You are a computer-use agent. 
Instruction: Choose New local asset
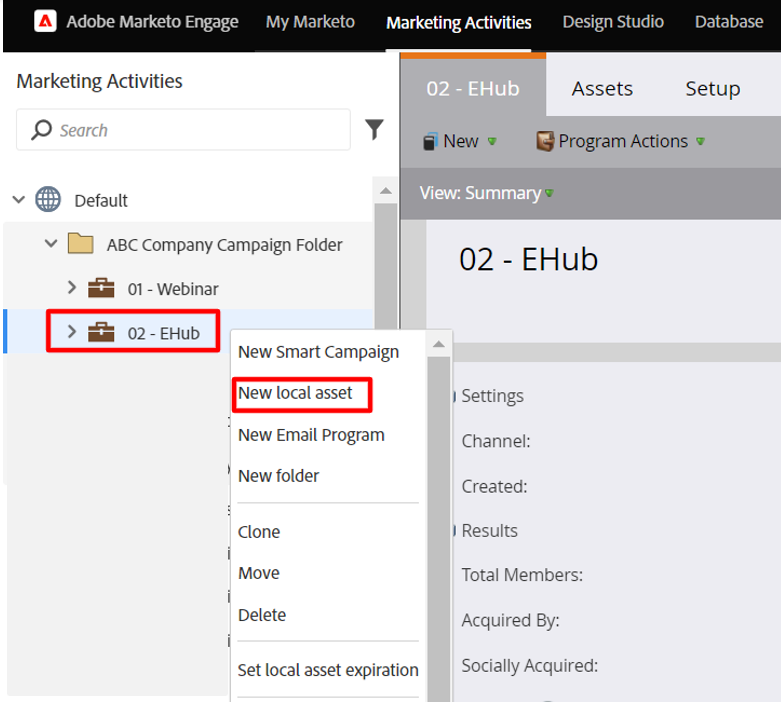coord(295,393)
